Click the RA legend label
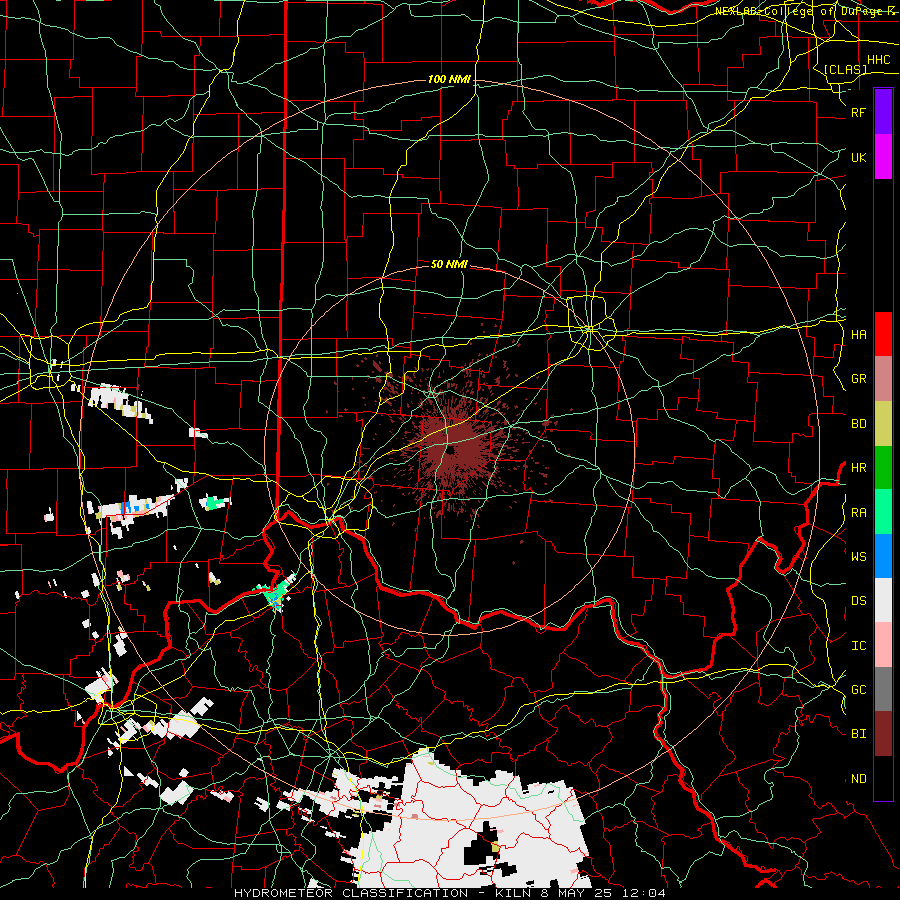This screenshot has height=900, width=900. click(x=858, y=513)
